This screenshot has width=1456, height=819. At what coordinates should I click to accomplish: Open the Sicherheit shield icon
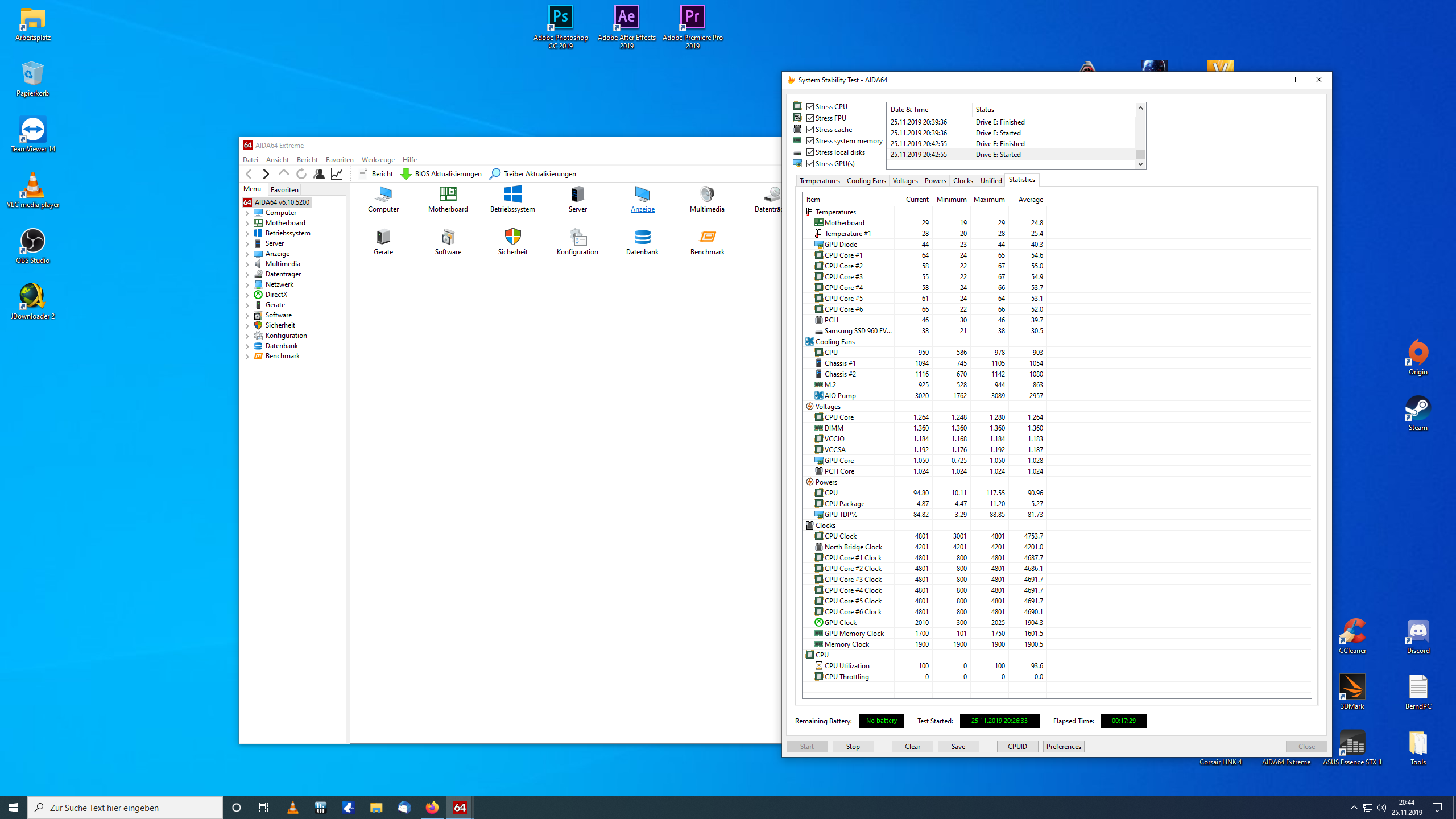(x=512, y=237)
